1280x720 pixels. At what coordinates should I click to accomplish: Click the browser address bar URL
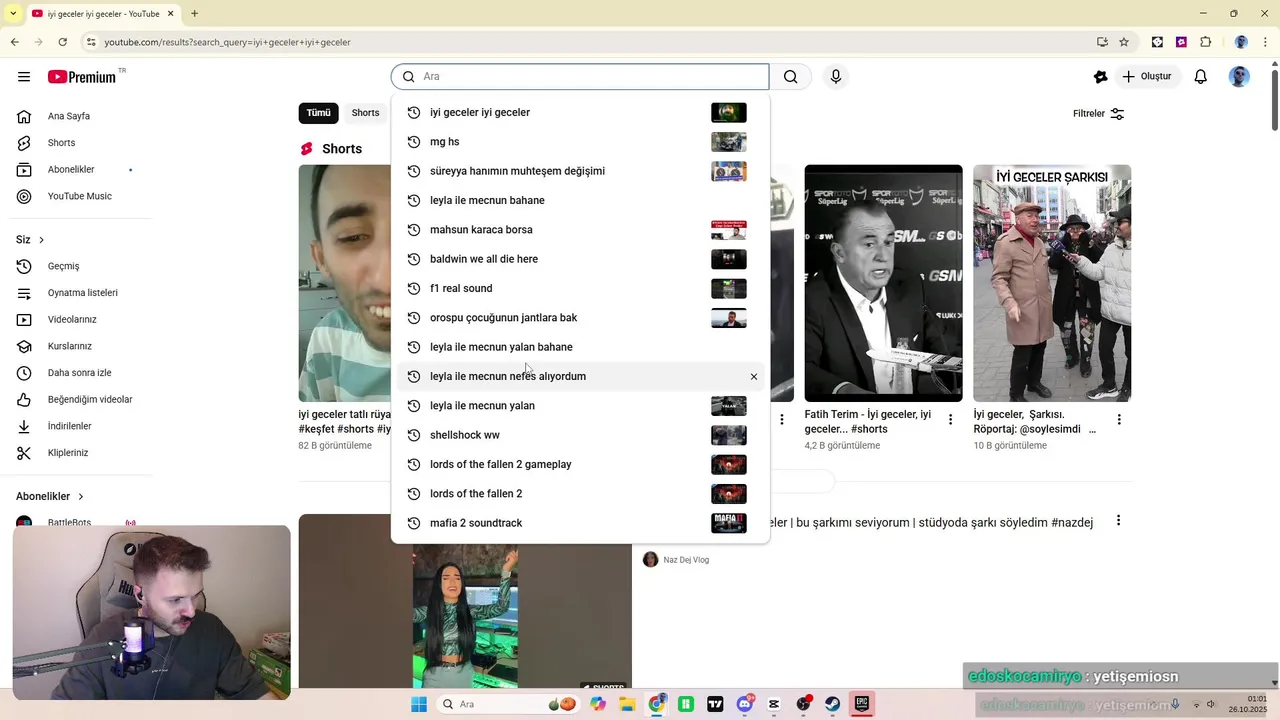point(227,42)
